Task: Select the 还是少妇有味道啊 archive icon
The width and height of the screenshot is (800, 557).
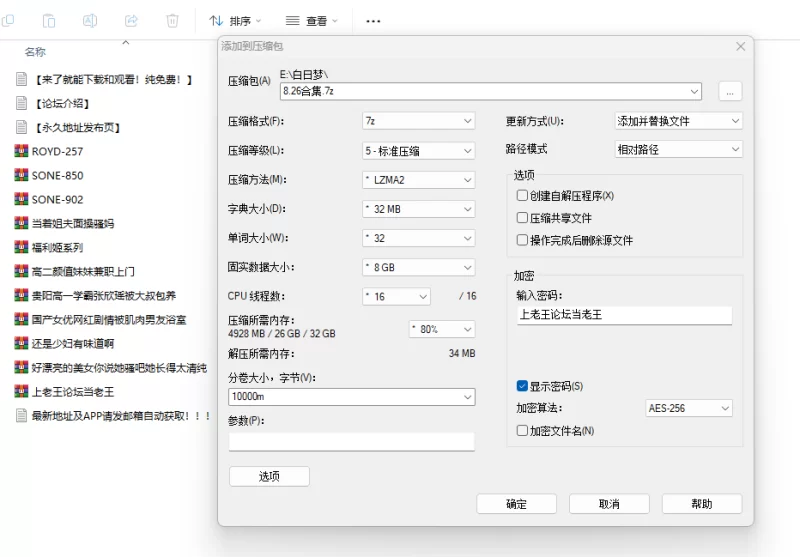Action: point(21,343)
